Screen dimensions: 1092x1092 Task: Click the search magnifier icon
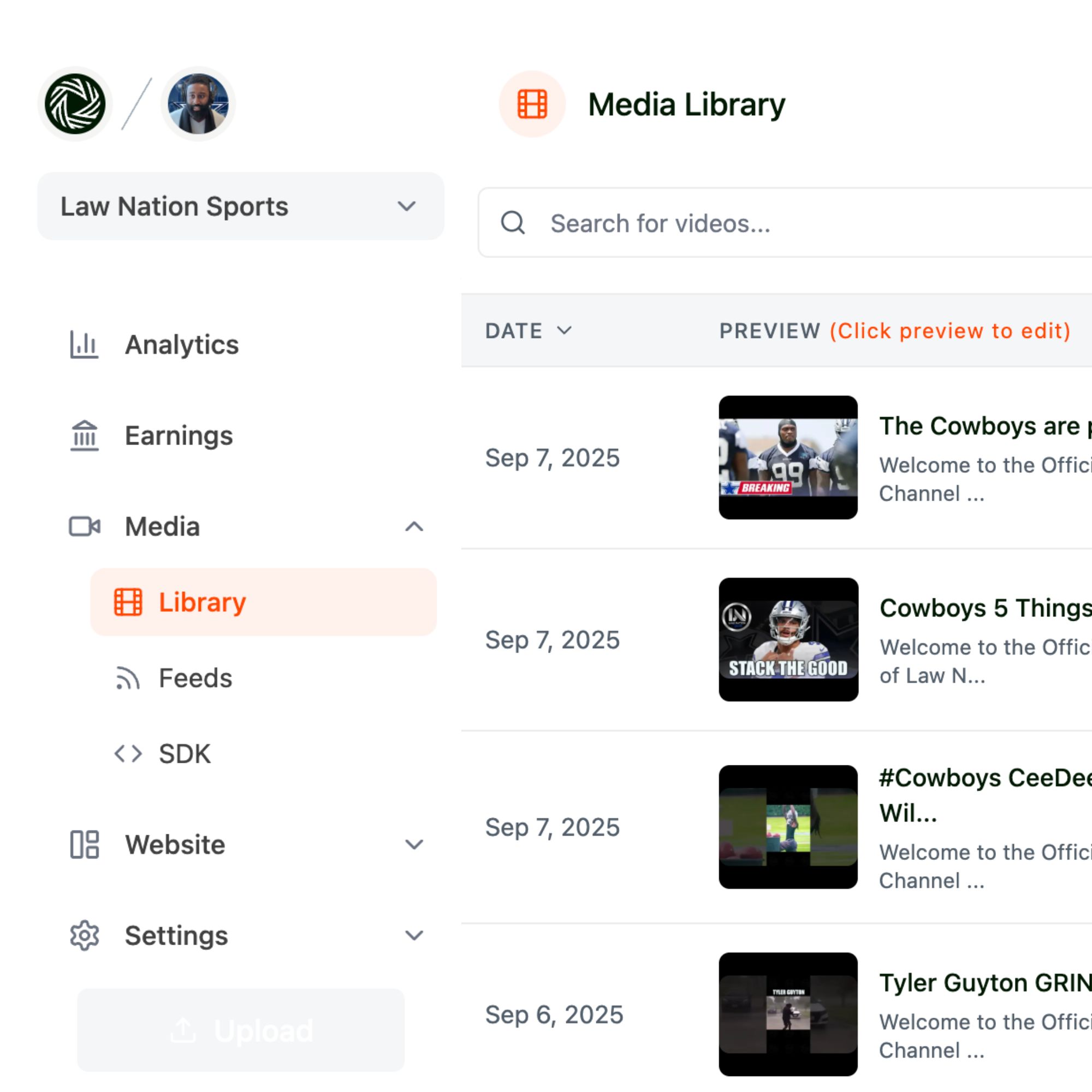tap(513, 223)
